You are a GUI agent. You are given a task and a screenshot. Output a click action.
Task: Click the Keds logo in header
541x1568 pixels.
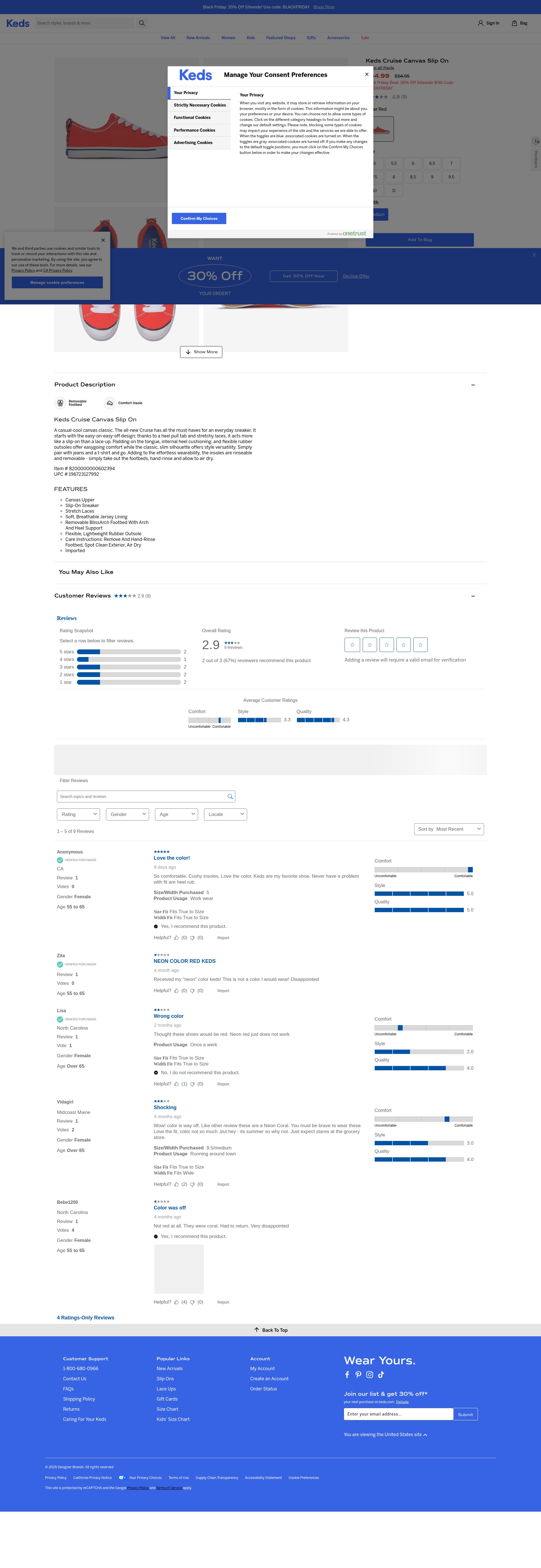18,23
